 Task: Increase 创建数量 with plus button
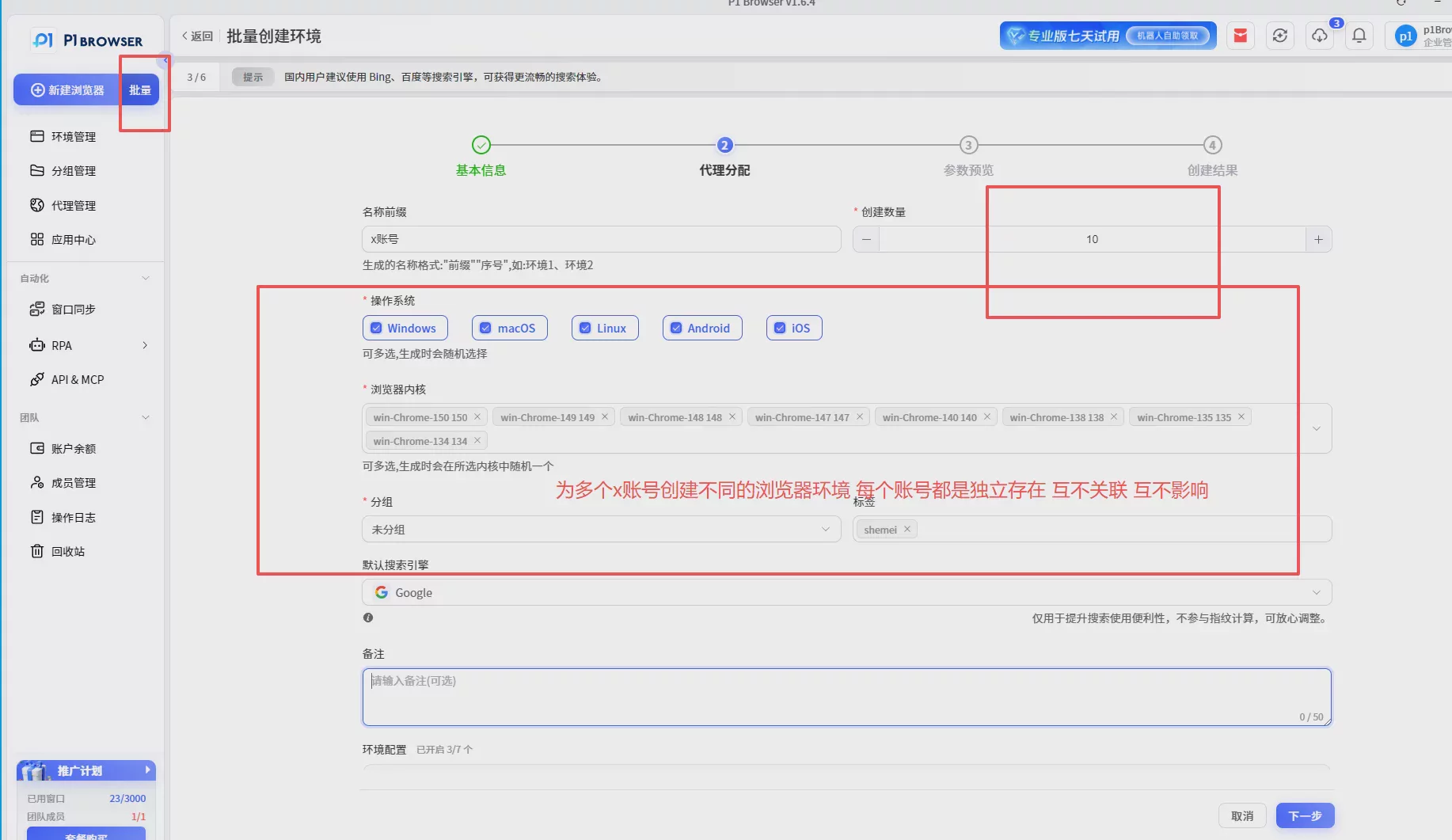click(x=1318, y=239)
